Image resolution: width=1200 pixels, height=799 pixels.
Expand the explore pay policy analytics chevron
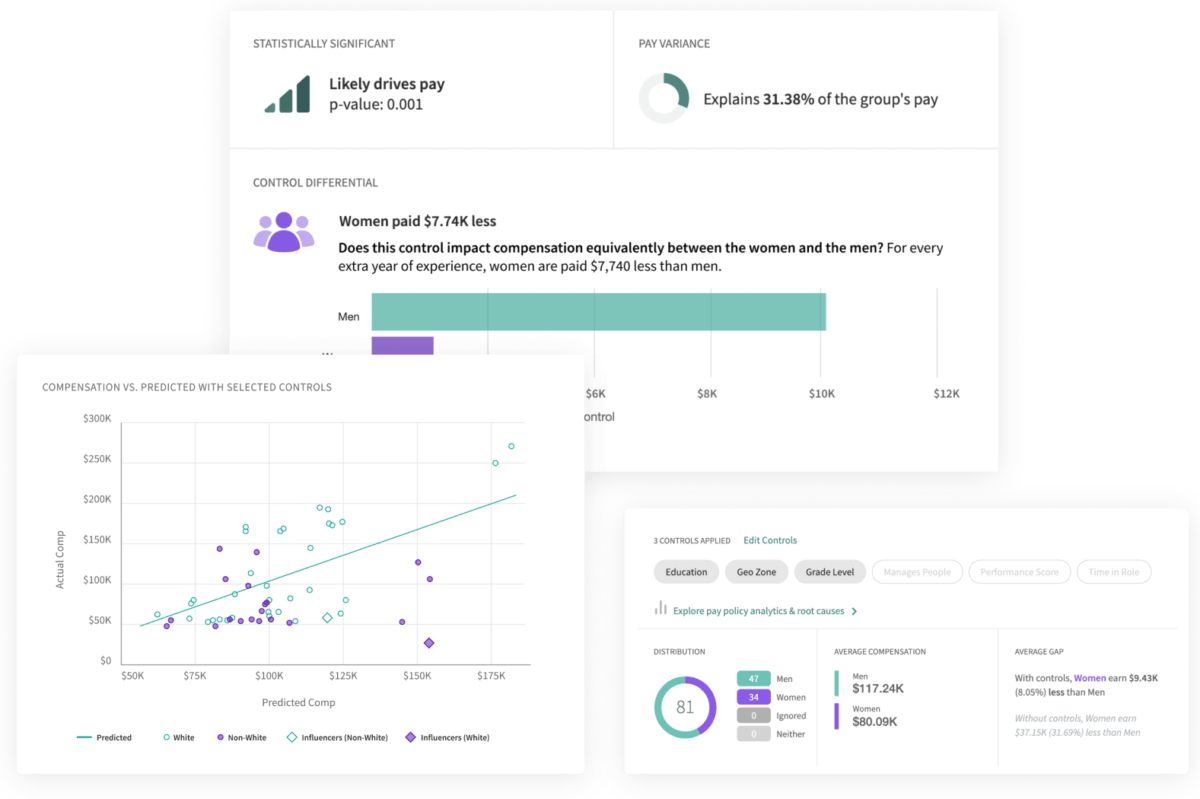(x=857, y=610)
